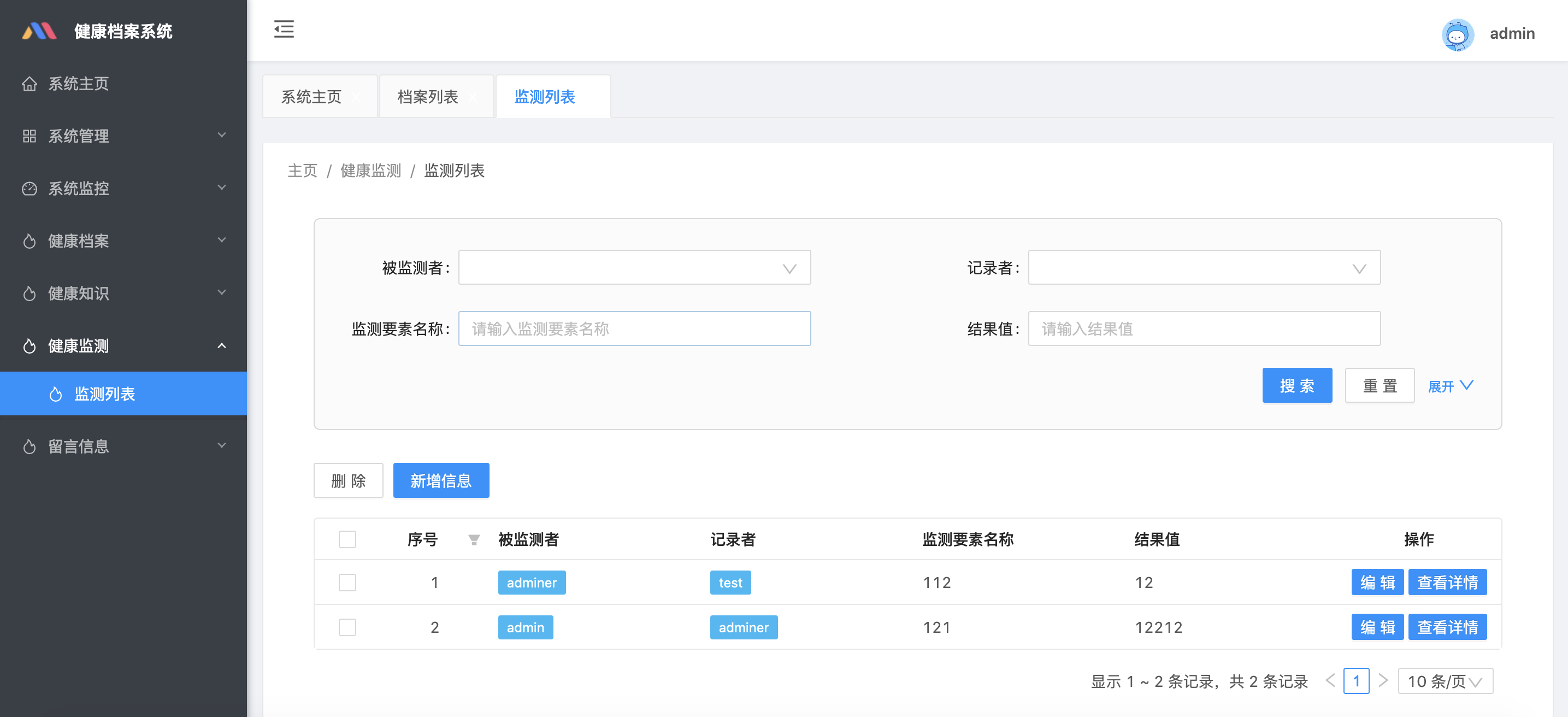Click the admin avatar icon

(x=1457, y=34)
